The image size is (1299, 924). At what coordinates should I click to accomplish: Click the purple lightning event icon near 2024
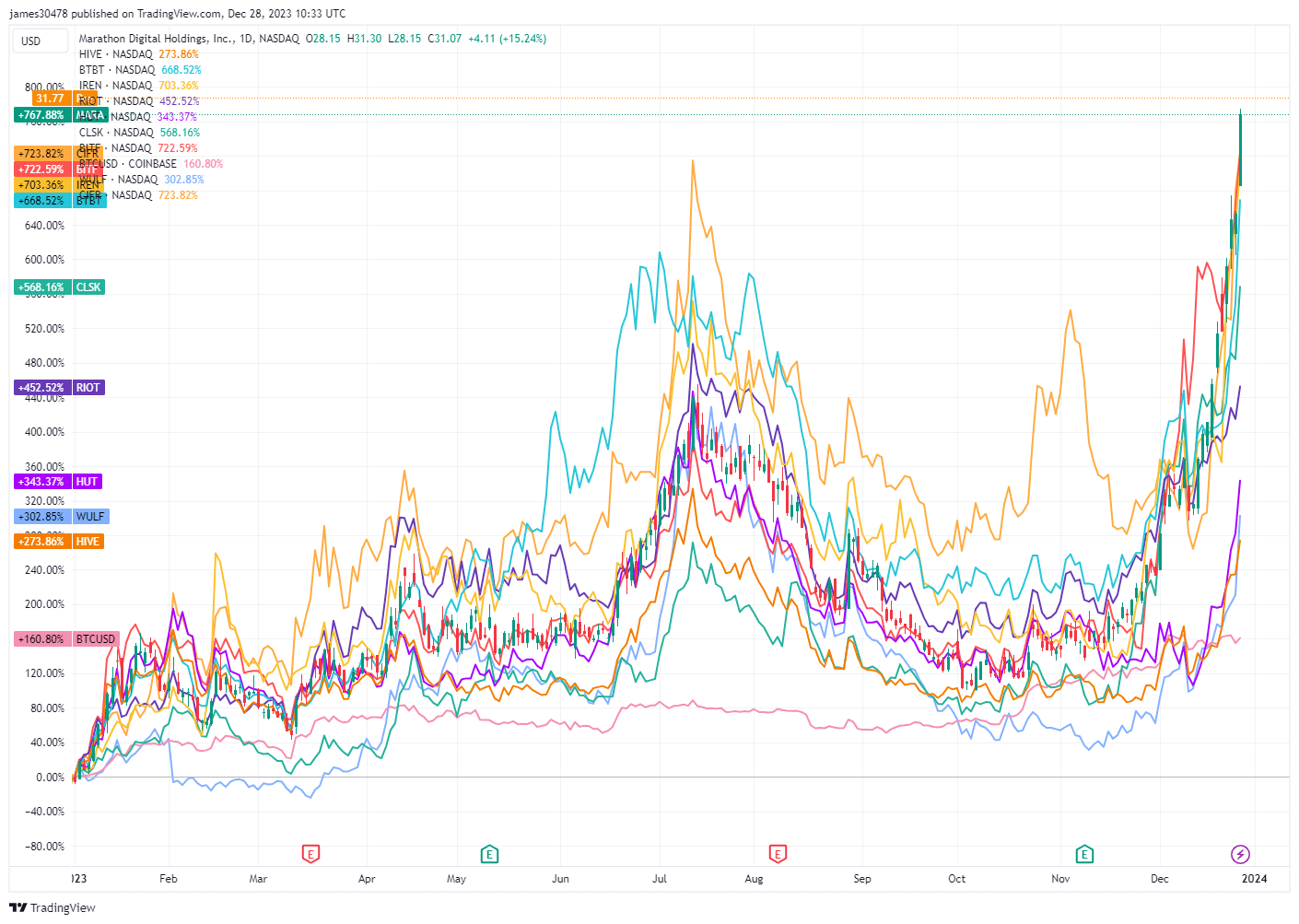1238,854
